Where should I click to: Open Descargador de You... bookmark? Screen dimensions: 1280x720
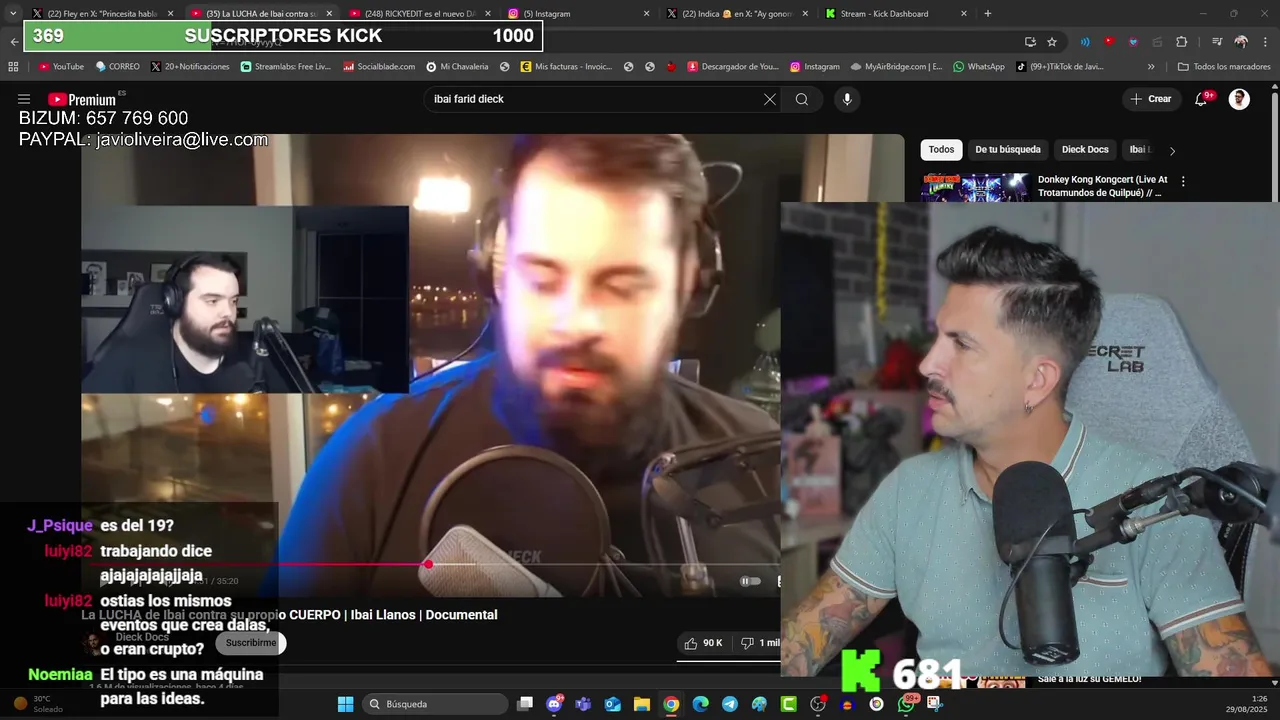tap(733, 67)
